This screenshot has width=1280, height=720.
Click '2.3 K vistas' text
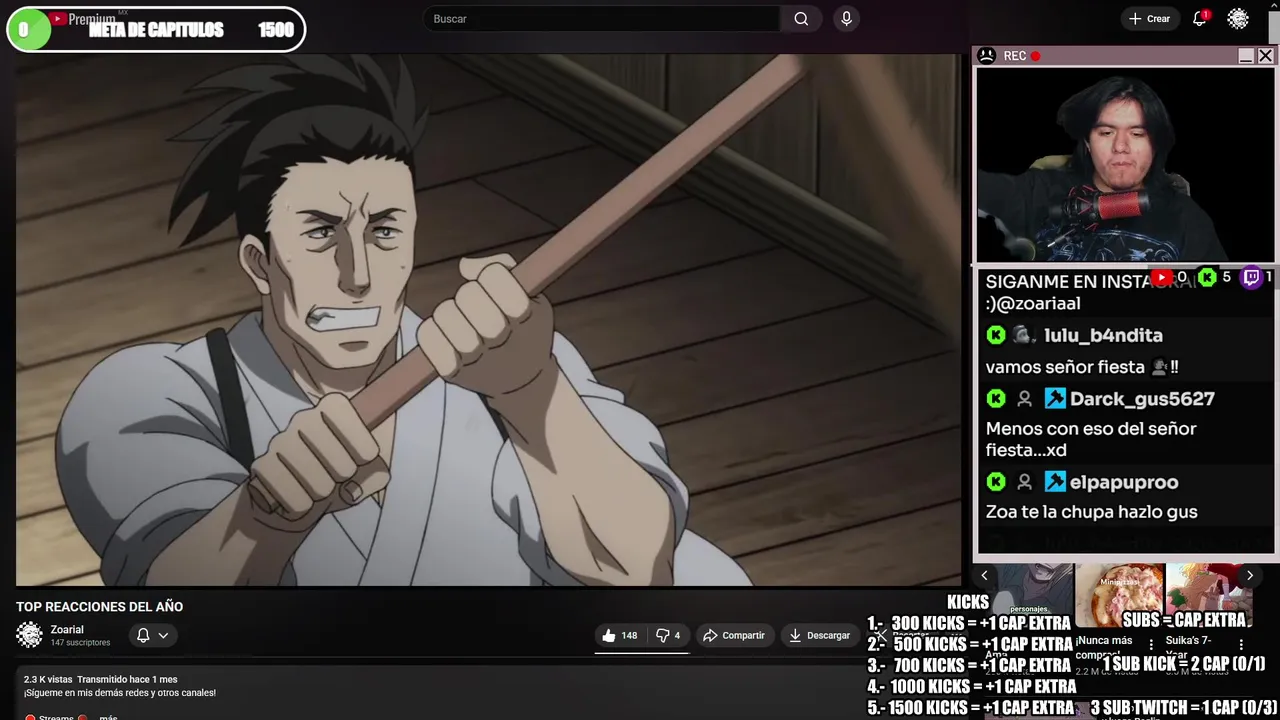point(48,680)
